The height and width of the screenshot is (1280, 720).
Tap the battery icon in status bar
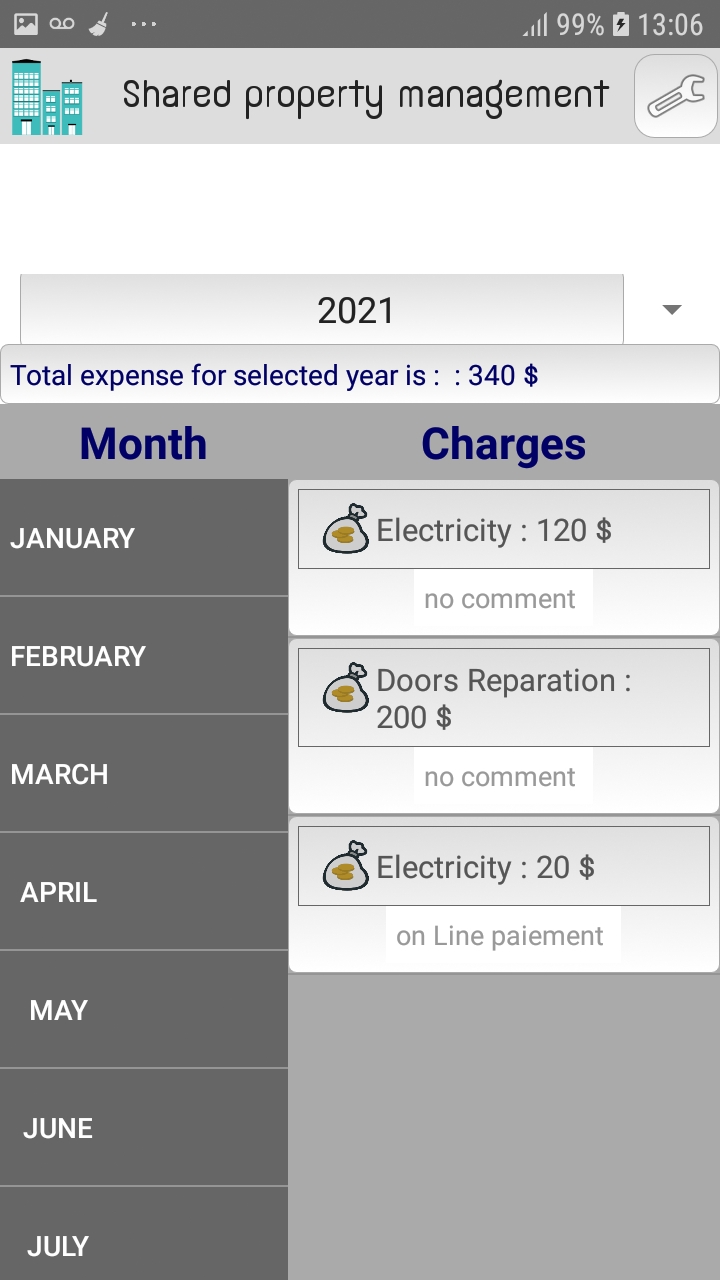(x=621, y=24)
